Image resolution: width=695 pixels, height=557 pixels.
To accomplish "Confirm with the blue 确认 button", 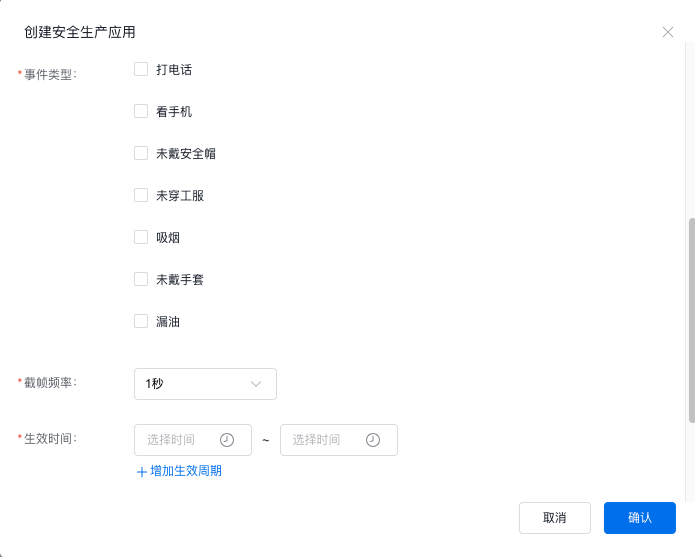I will (x=640, y=518).
